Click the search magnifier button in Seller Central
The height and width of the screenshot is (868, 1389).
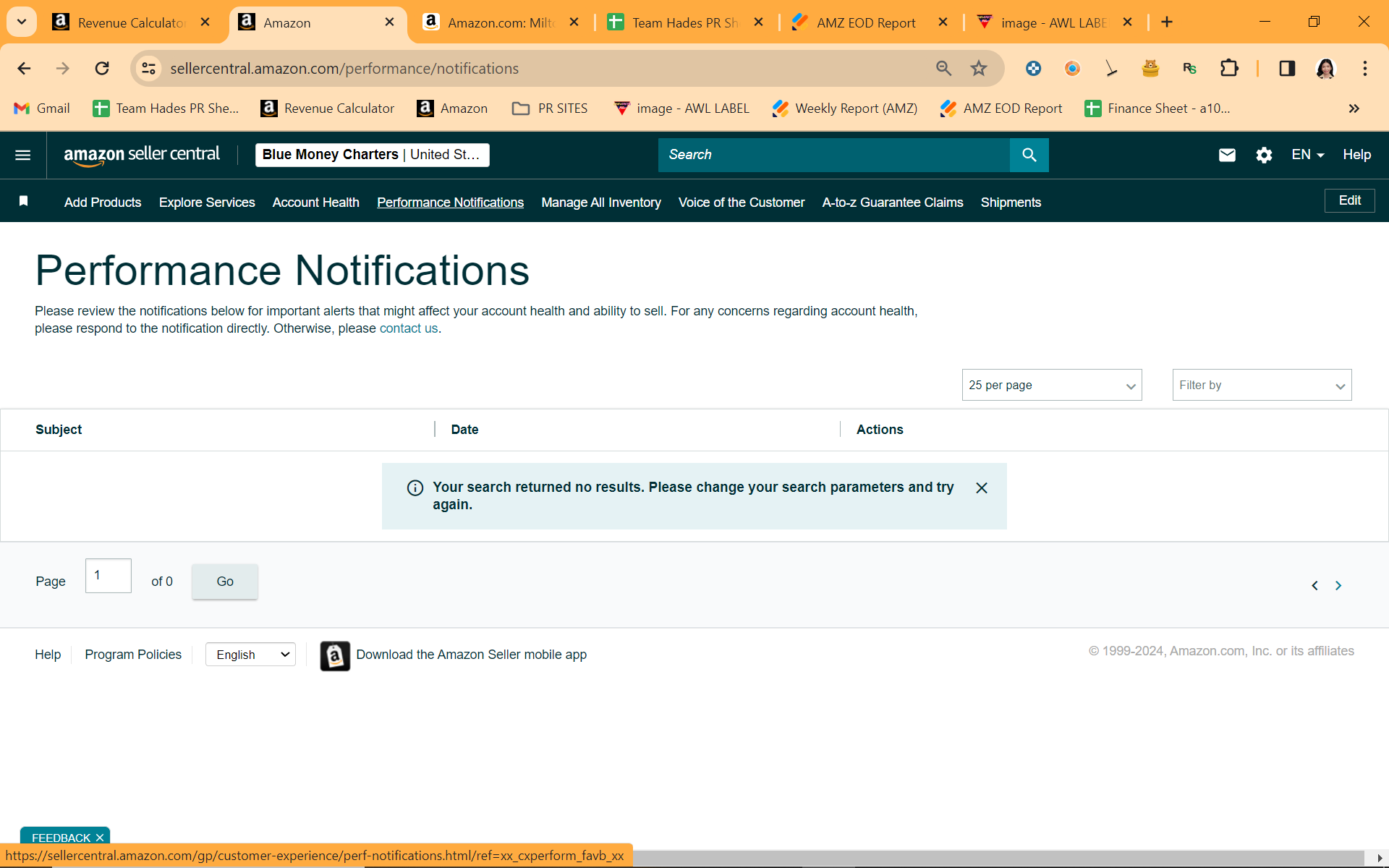click(1029, 155)
